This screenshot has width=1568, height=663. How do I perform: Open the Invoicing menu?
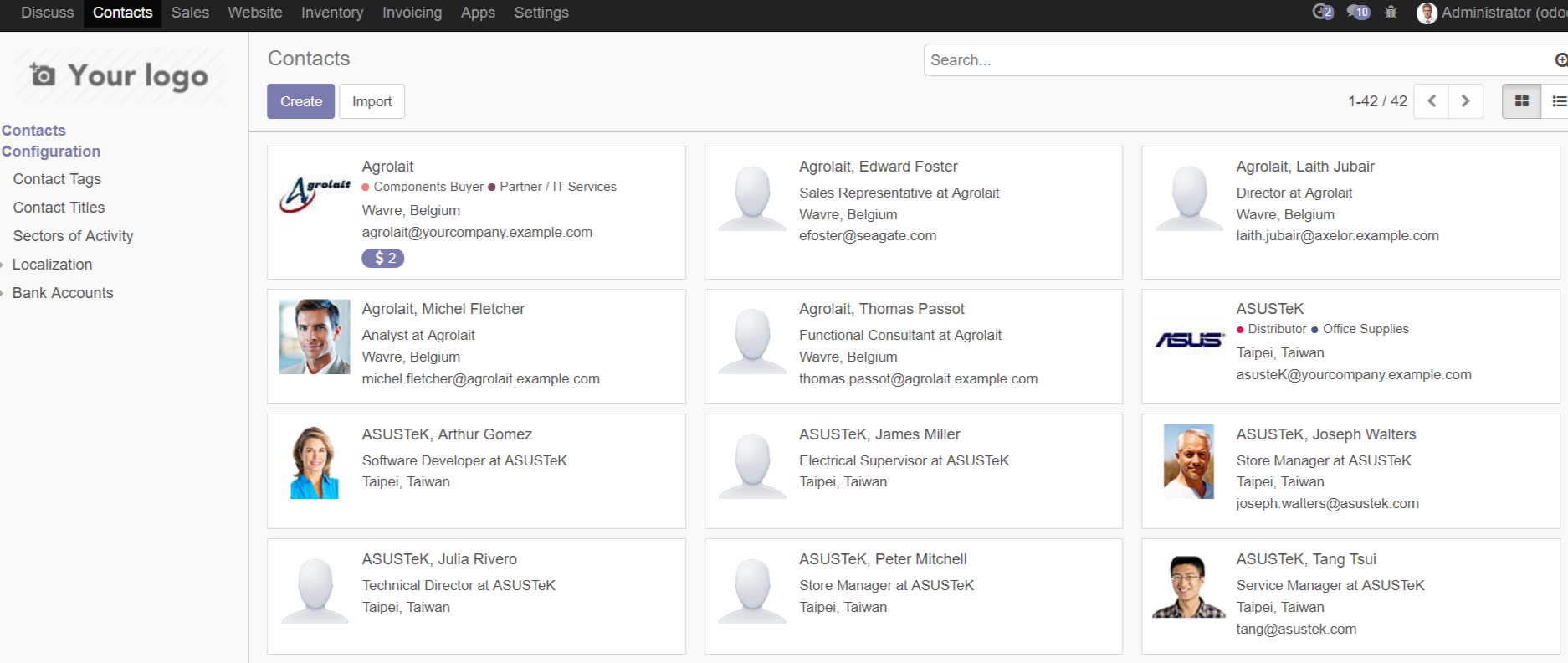[412, 13]
